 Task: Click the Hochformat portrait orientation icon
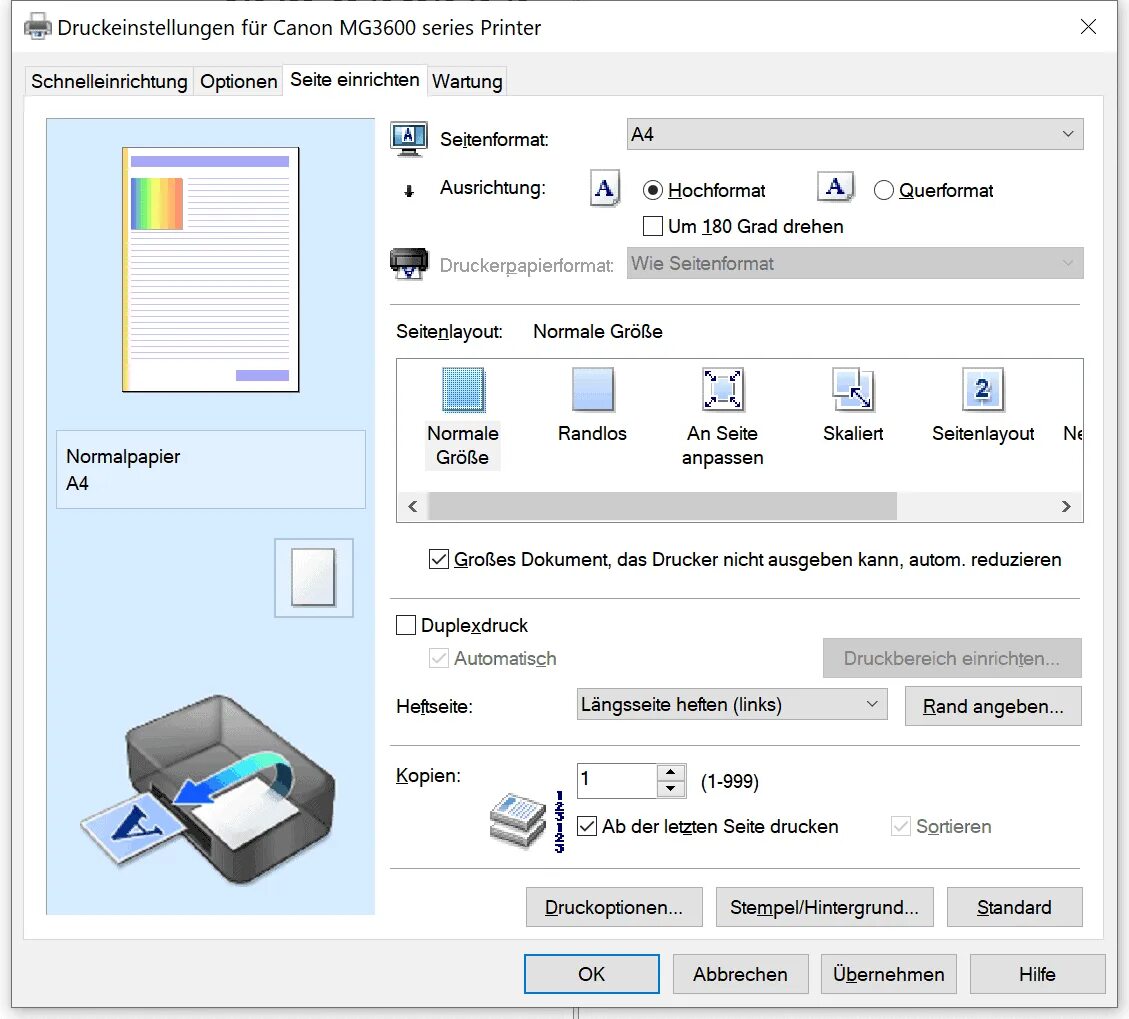click(x=605, y=189)
